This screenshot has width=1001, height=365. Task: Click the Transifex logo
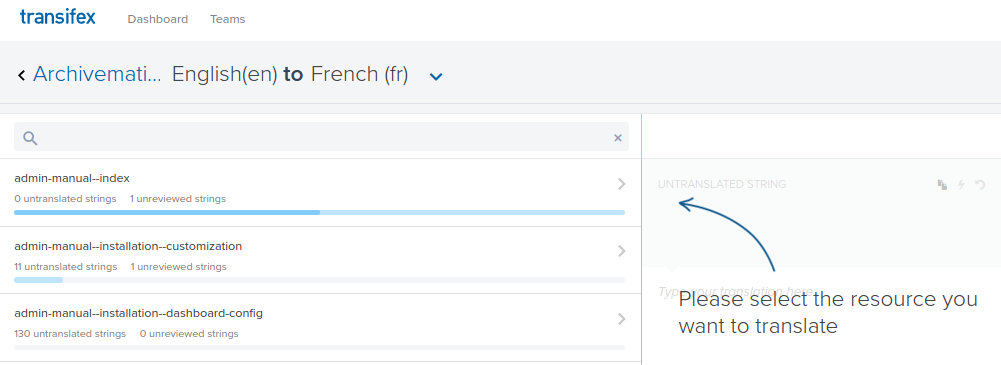click(57, 17)
